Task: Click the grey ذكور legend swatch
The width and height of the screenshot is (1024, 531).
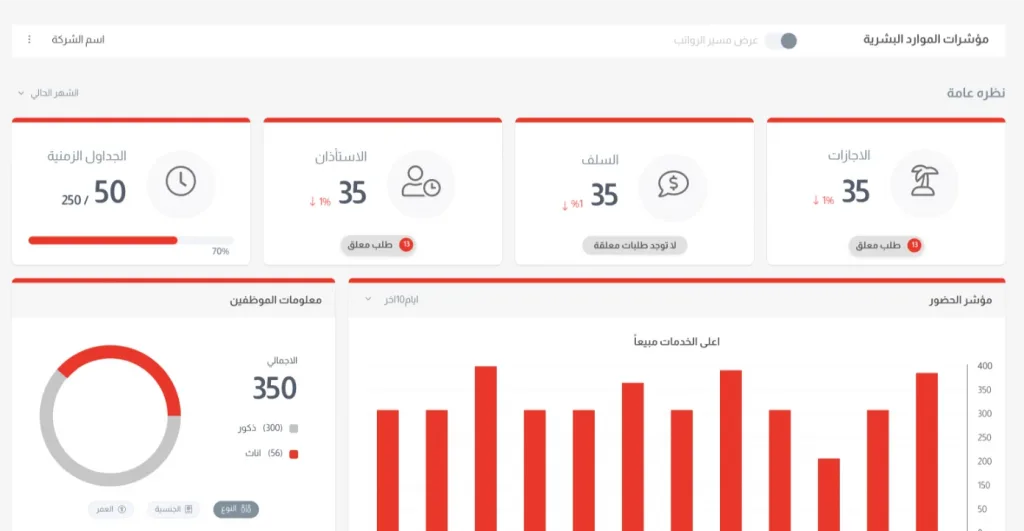Action: click(x=294, y=428)
